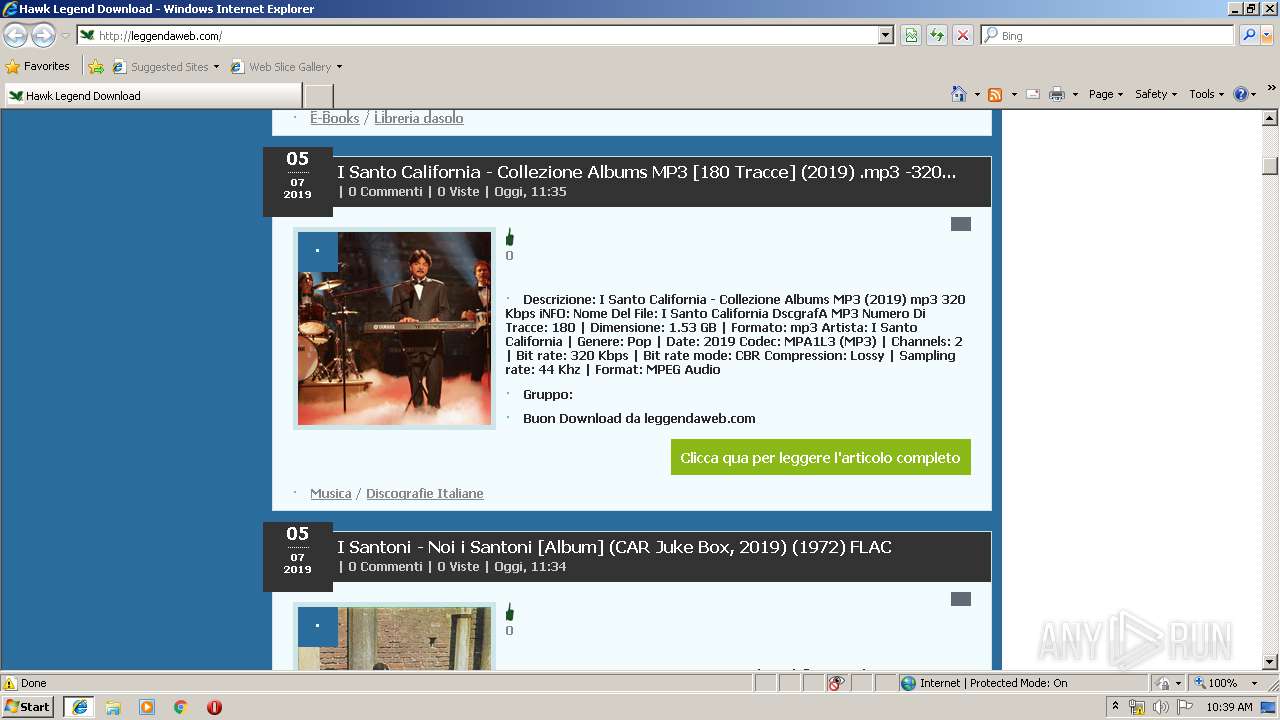Stop loading the page
1280x720 pixels.
pyautogui.click(x=963, y=35)
